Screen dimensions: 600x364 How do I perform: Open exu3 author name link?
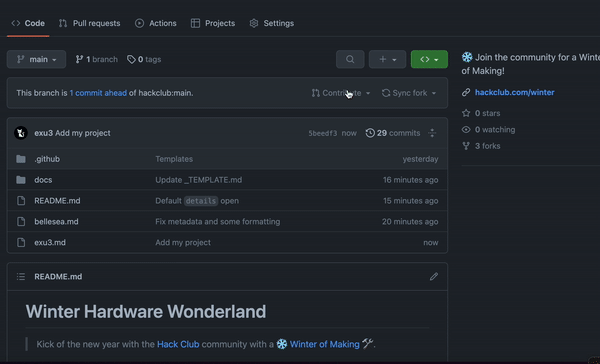click(44, 133)
